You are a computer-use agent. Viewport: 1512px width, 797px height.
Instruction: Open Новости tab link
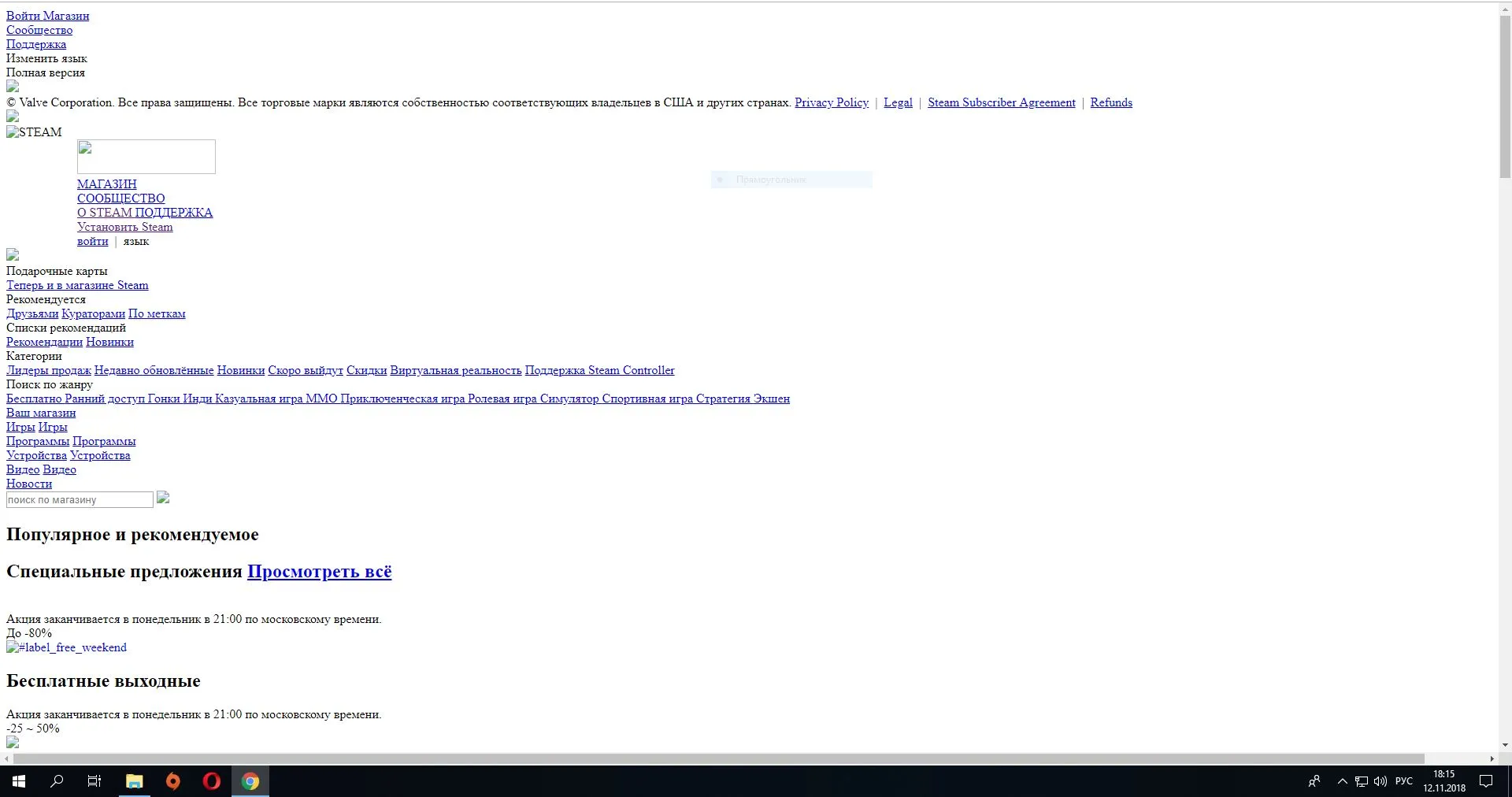[x=29, y=484]
